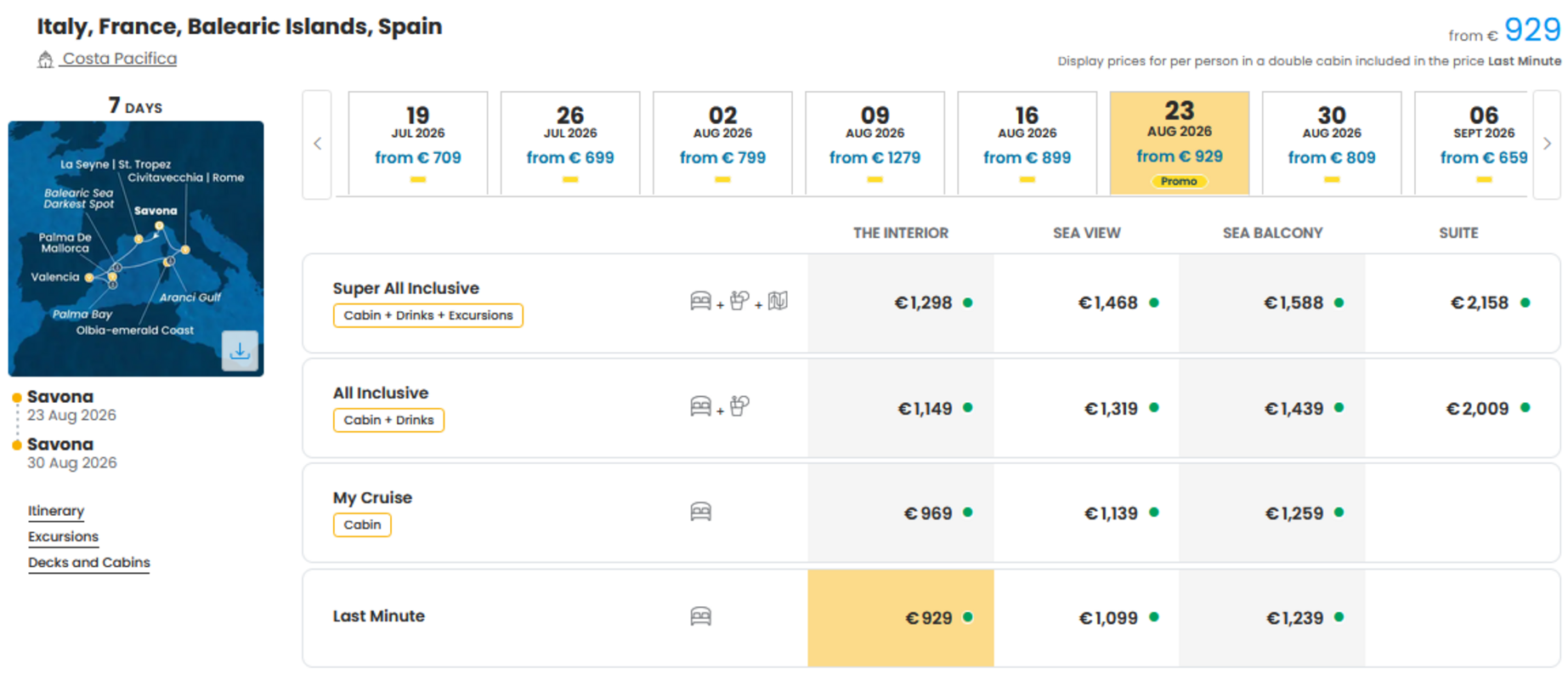Screen dimensions: 1568x680
Task: Open the Costa Pacifica ship link
Action: click(x=119, y=59)
